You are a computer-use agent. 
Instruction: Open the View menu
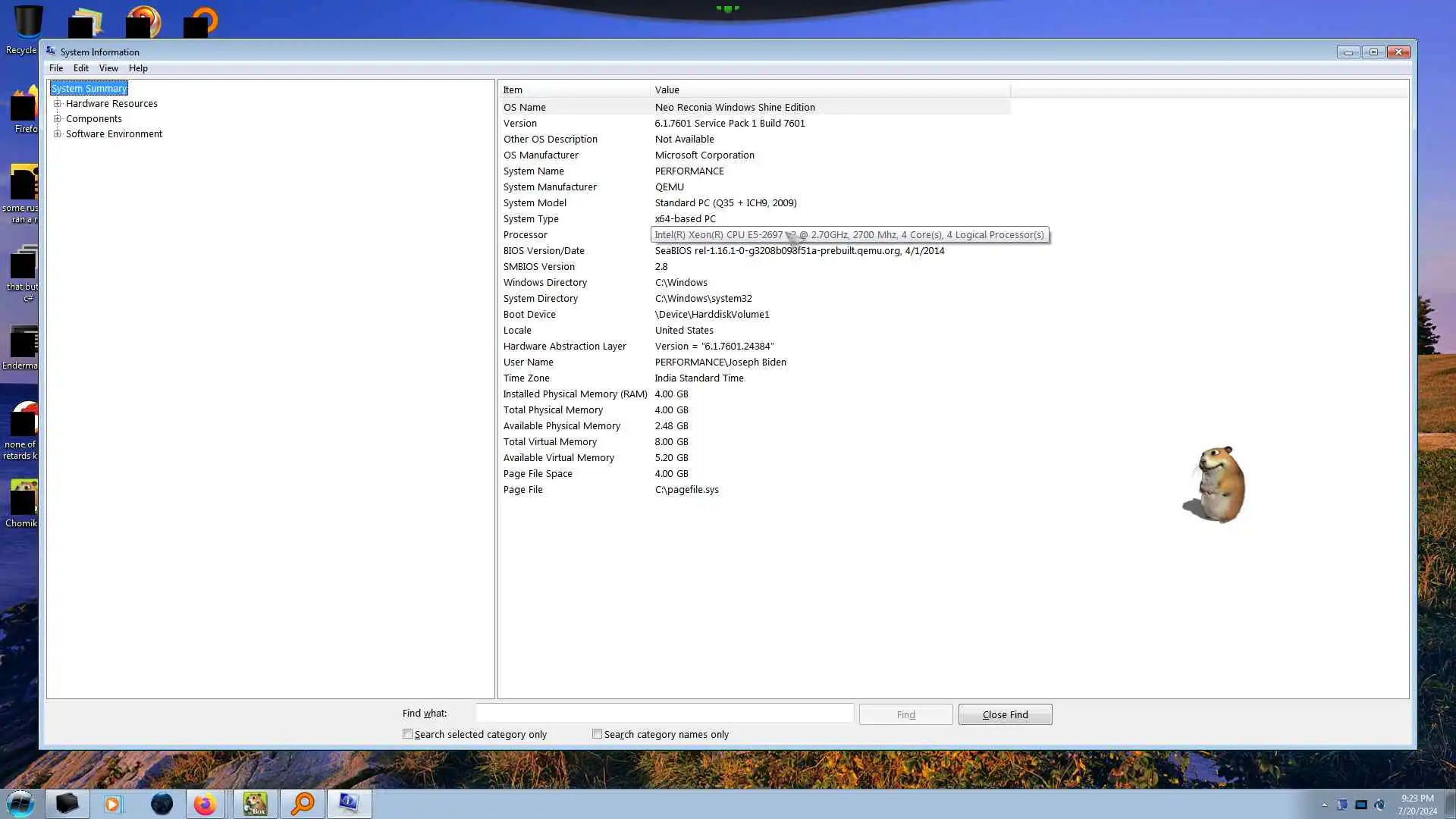[x=108, y=68]
